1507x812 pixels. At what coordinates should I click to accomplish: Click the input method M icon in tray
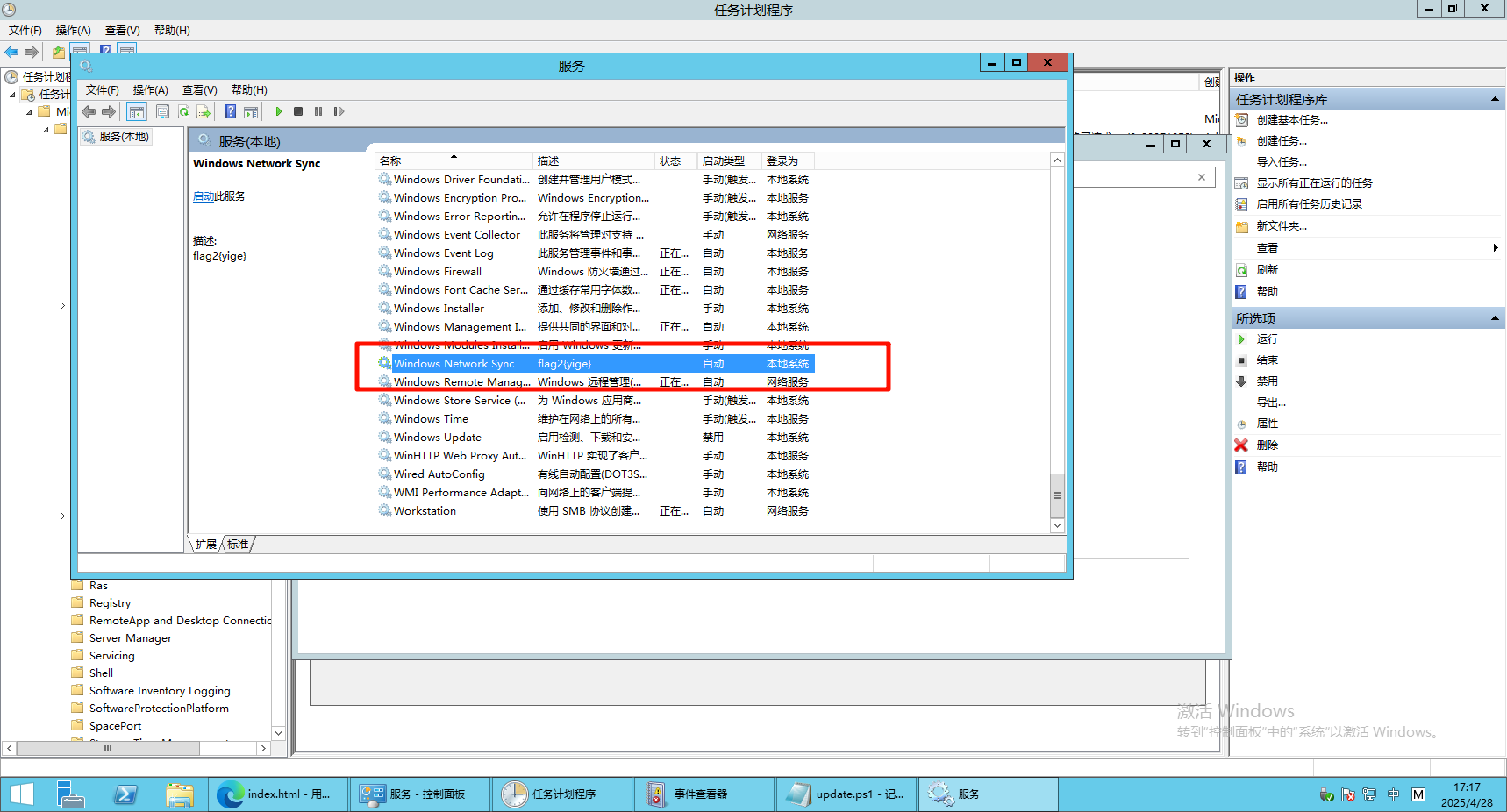(x=1418, y=794)
